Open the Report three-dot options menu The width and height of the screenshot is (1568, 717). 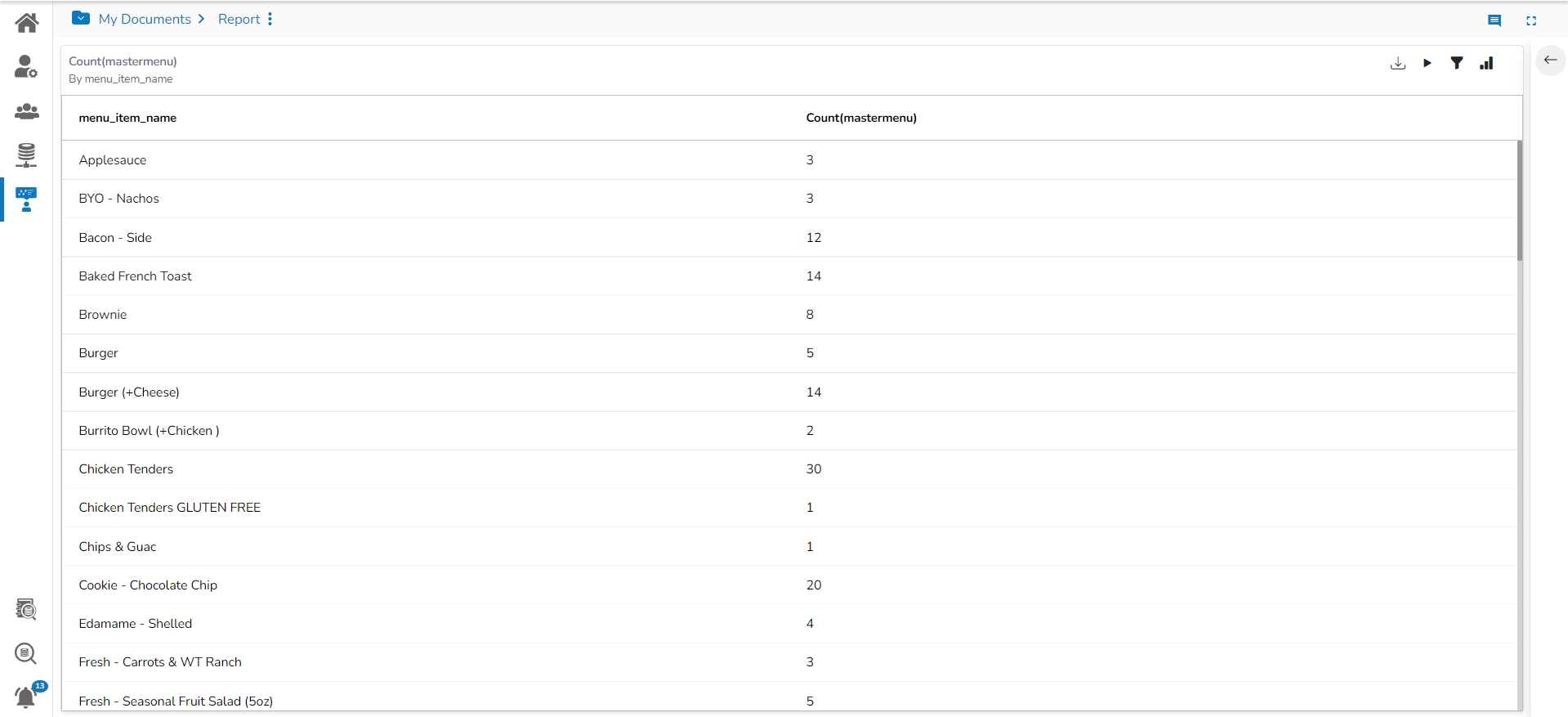pos(270,19)
